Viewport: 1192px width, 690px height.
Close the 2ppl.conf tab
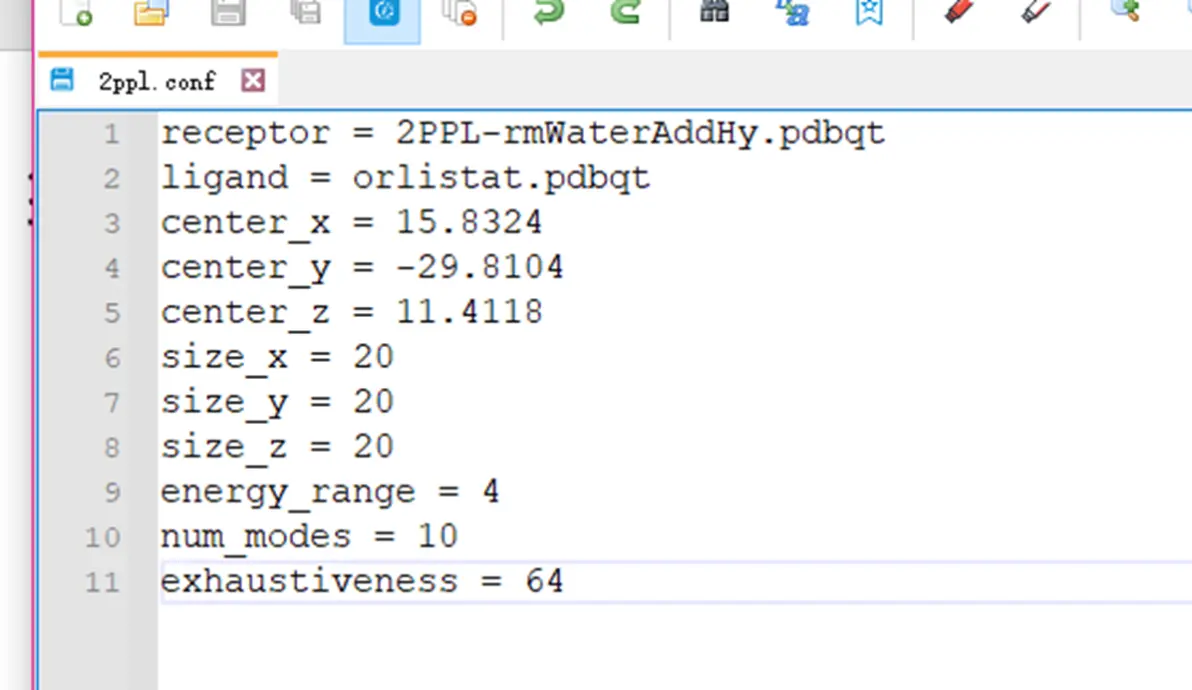pos(253,81)
